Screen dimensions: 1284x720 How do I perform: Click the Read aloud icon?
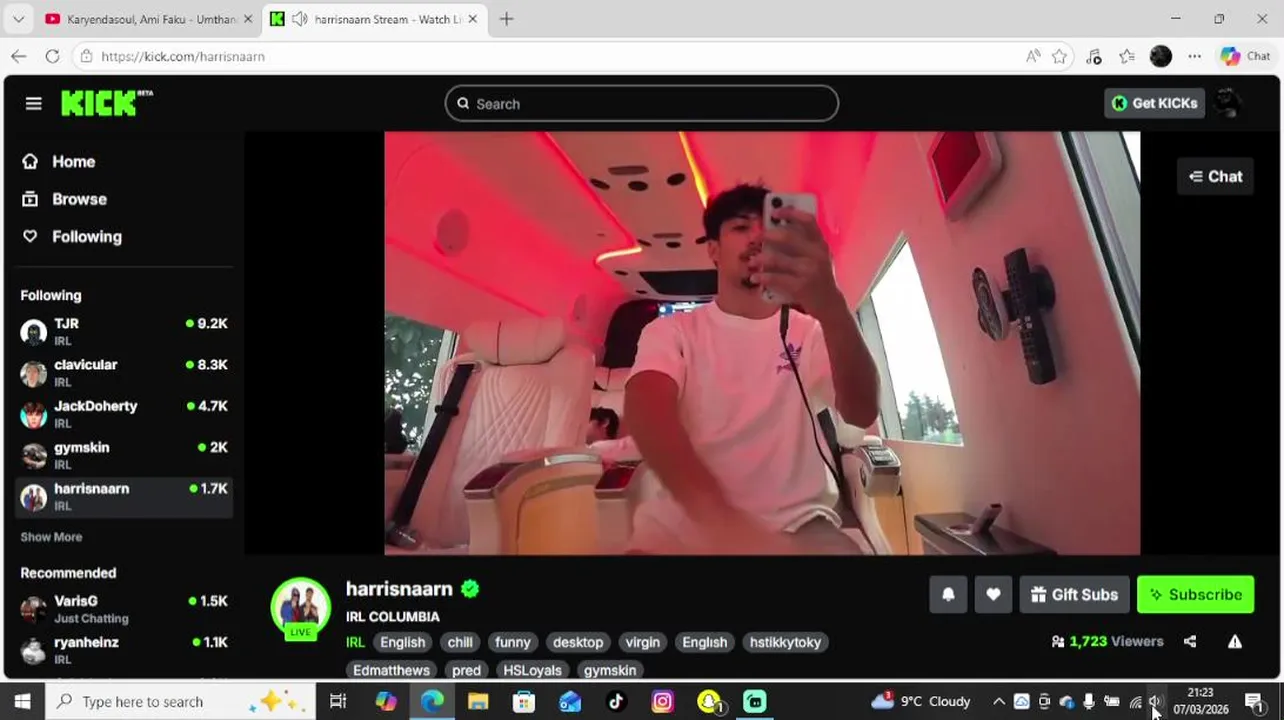point(1033,56)
